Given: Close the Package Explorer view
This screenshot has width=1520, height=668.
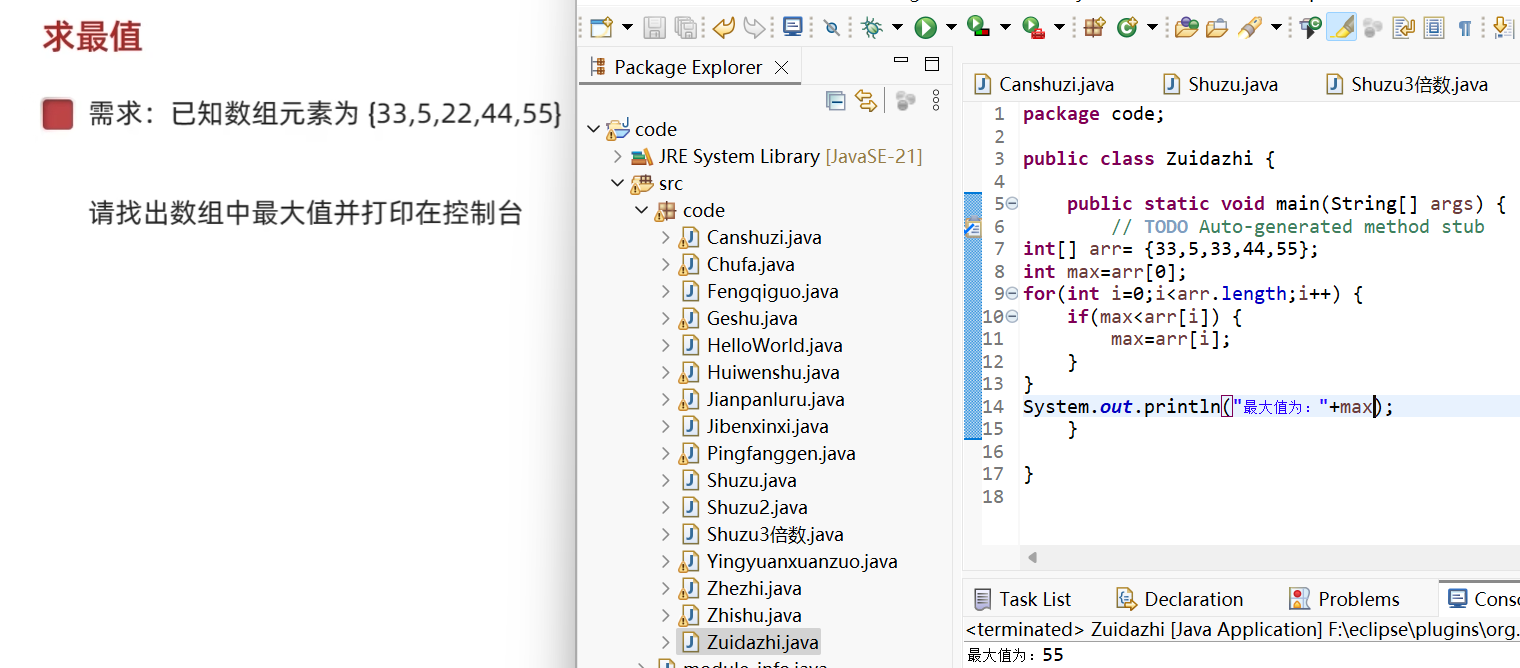Looking at the screenshot, I should 782,67.
